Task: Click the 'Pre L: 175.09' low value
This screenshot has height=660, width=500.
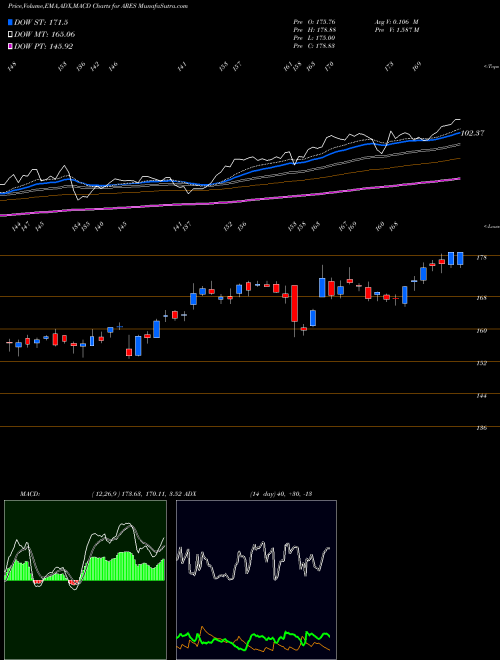Action: click(x=314, y=38)
